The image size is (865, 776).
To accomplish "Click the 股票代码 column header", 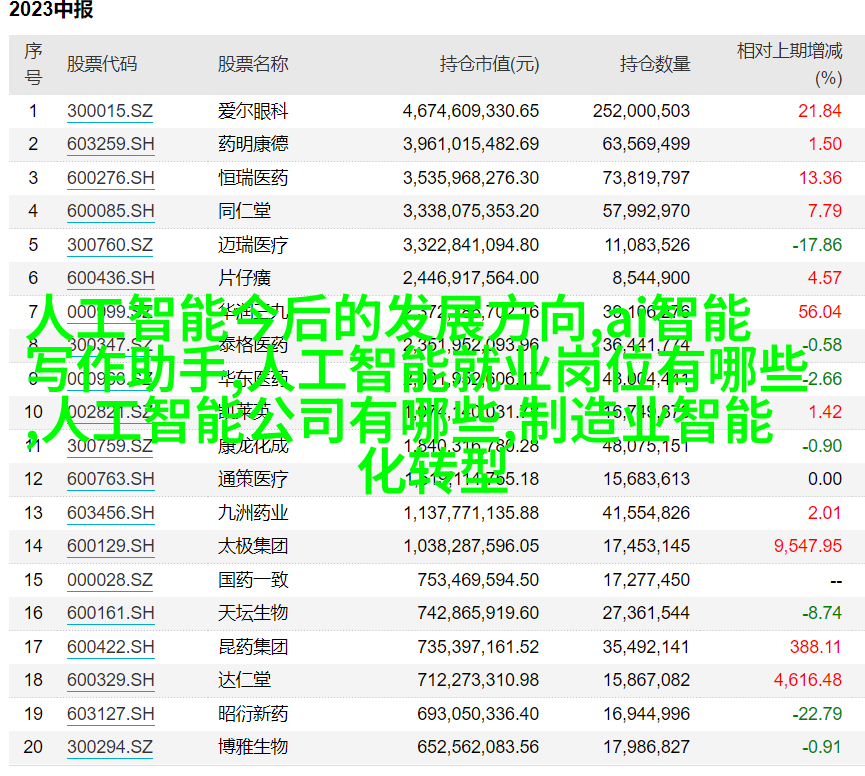I will (102, 64).
